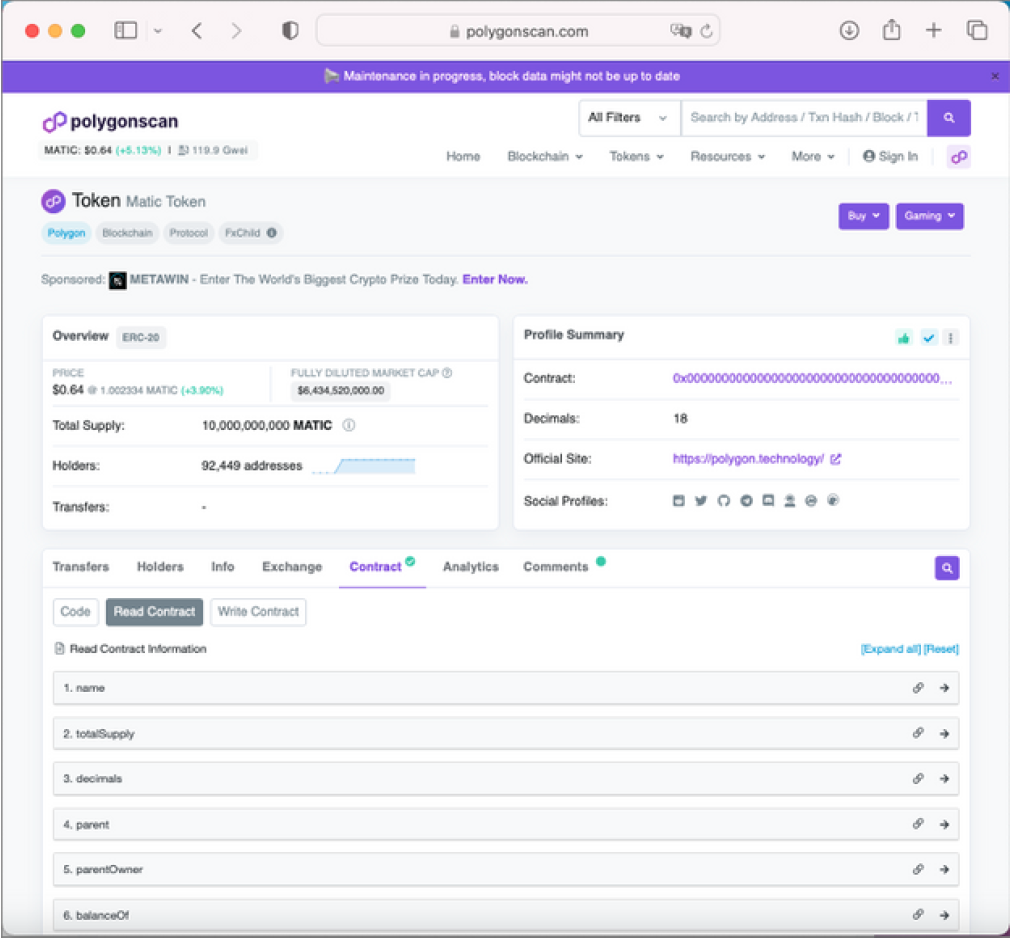Screen dimensions: 1012x938
Task: Show Safari downloads
Action: tap(849, 30)
